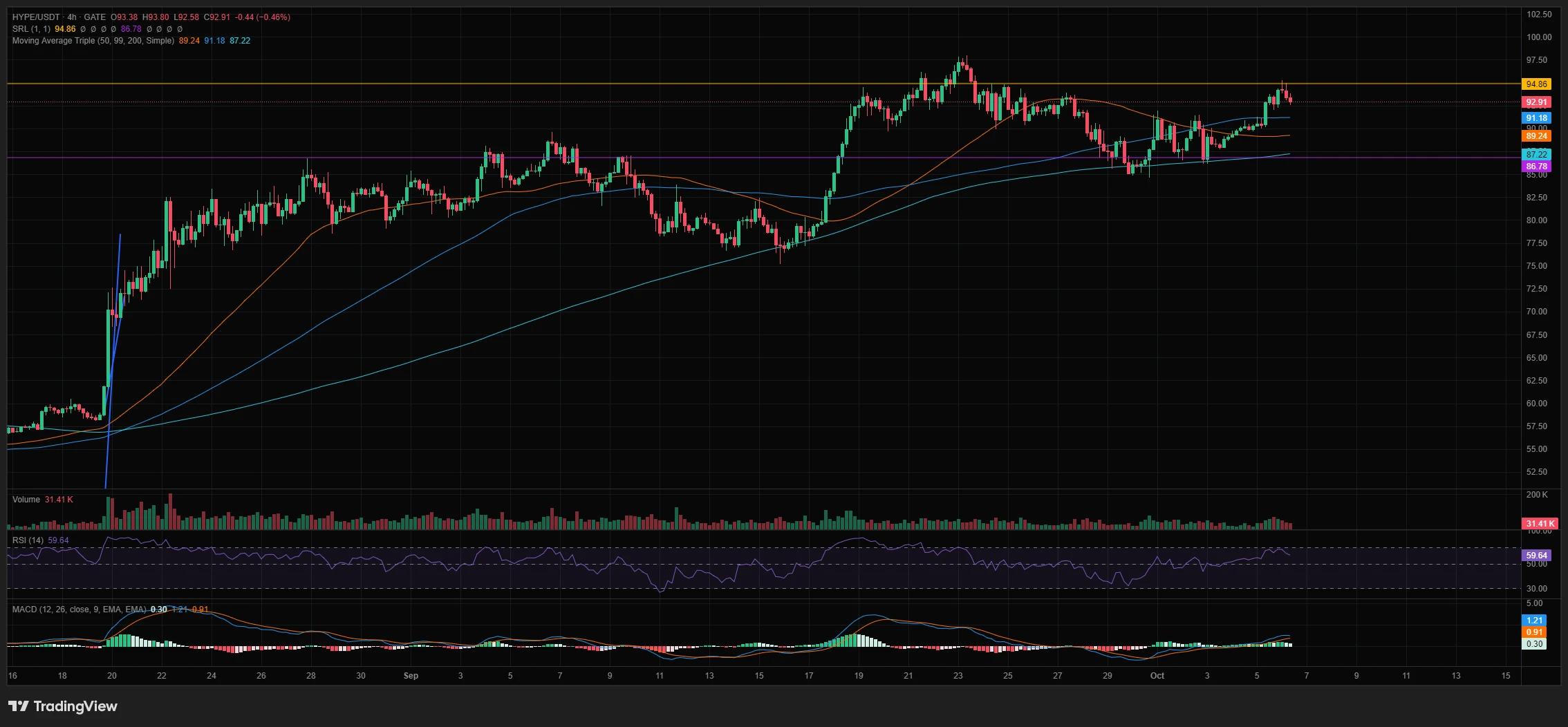Click the yellow 94.86 price-axis label
This screenshot has height=727, width=1568.
point(1536,84)
